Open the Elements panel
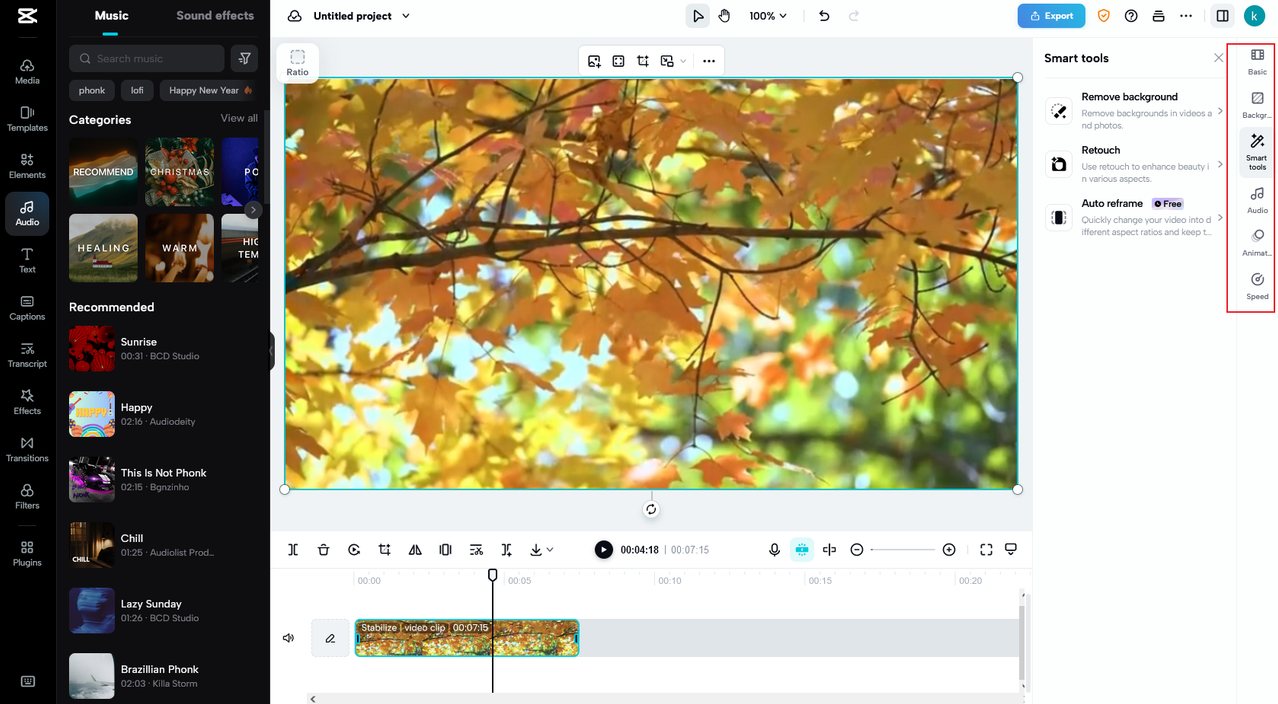 coord(27,166)
